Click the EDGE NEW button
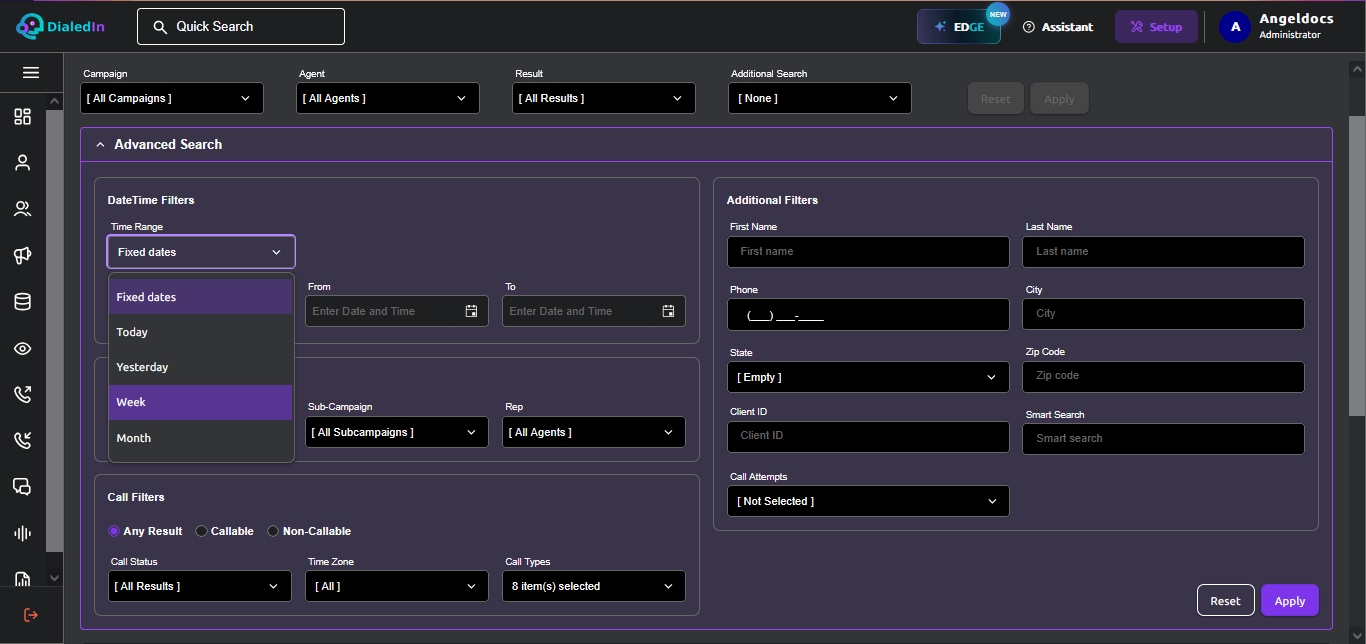Image resolution: width=1366 pixels, height=644 pixels. 959,27
